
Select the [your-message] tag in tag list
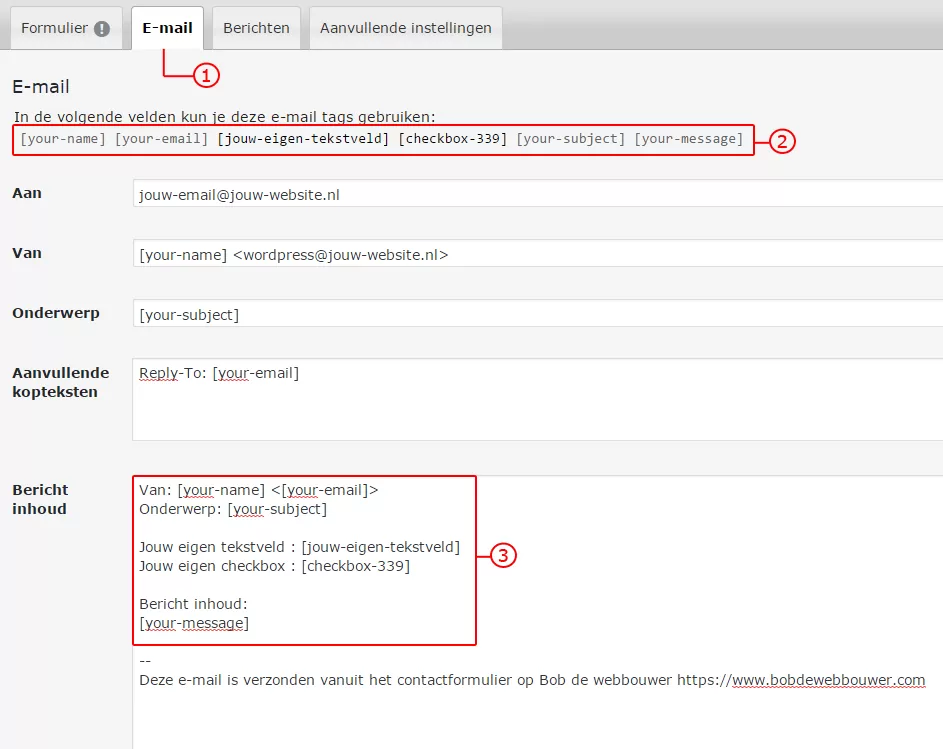(688, 139)
